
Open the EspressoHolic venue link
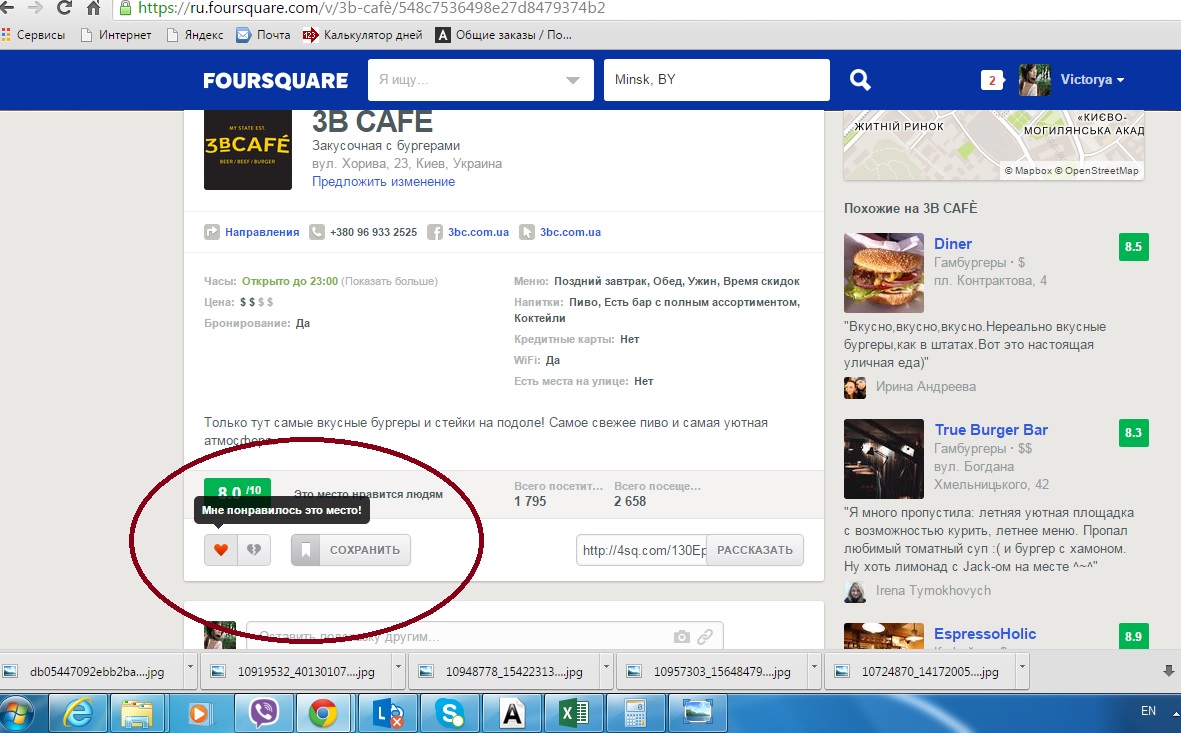(x=985, y=634)
